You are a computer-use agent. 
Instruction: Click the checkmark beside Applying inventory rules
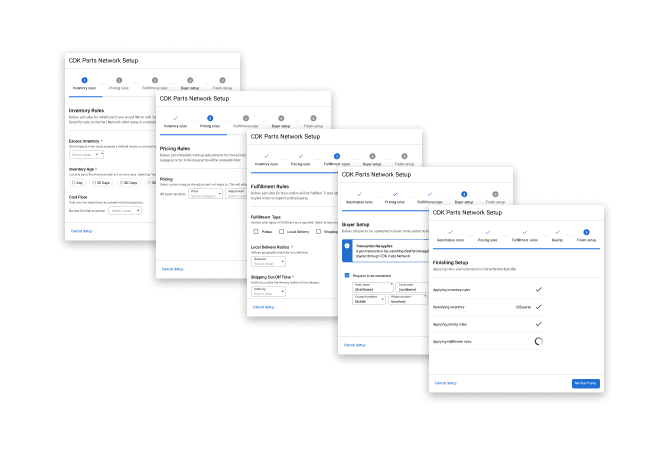point(539,289)
